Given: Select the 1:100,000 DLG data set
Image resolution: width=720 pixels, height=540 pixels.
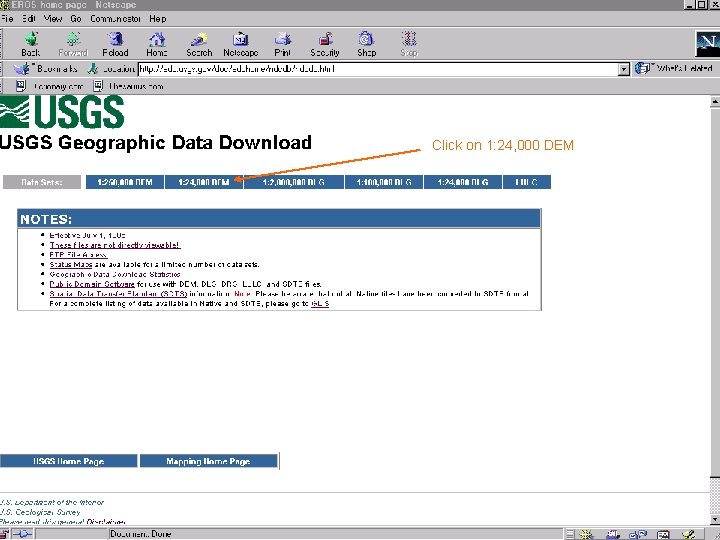Looking at the screenshot, I should pyautogui.click(x=384, y=182).
